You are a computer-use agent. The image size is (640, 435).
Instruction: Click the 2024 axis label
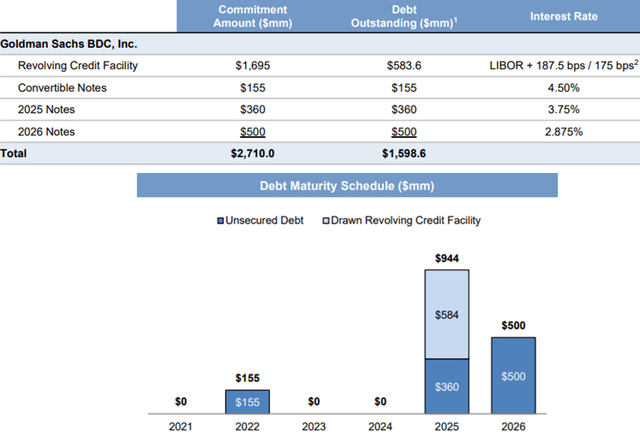click(x=380, y=426)
